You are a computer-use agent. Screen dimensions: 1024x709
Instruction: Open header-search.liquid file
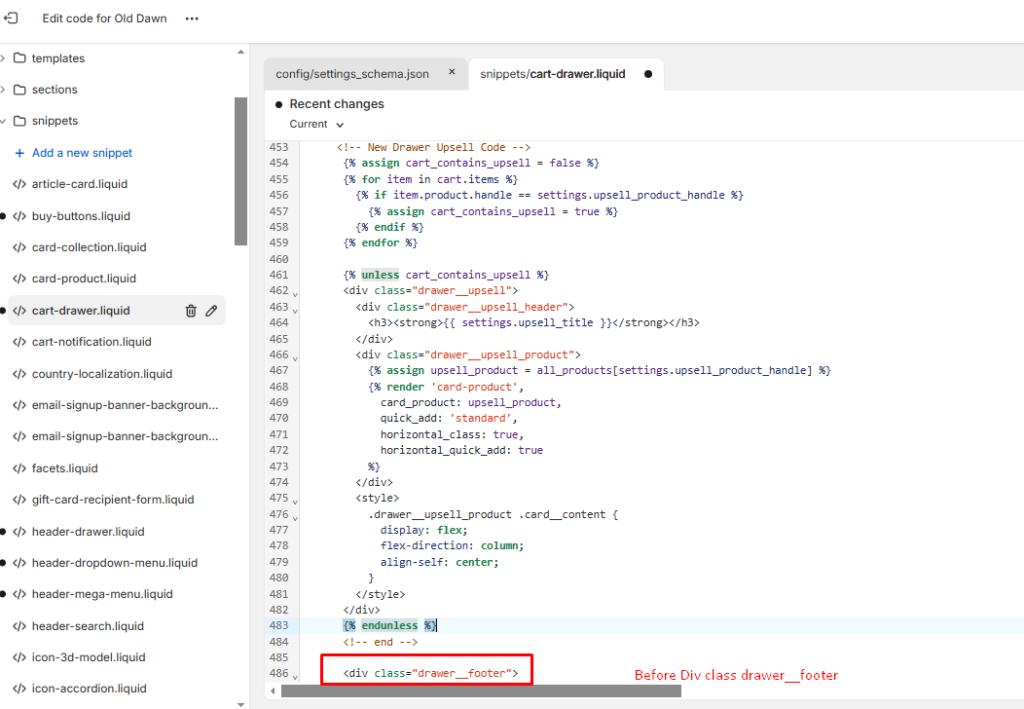88,626
